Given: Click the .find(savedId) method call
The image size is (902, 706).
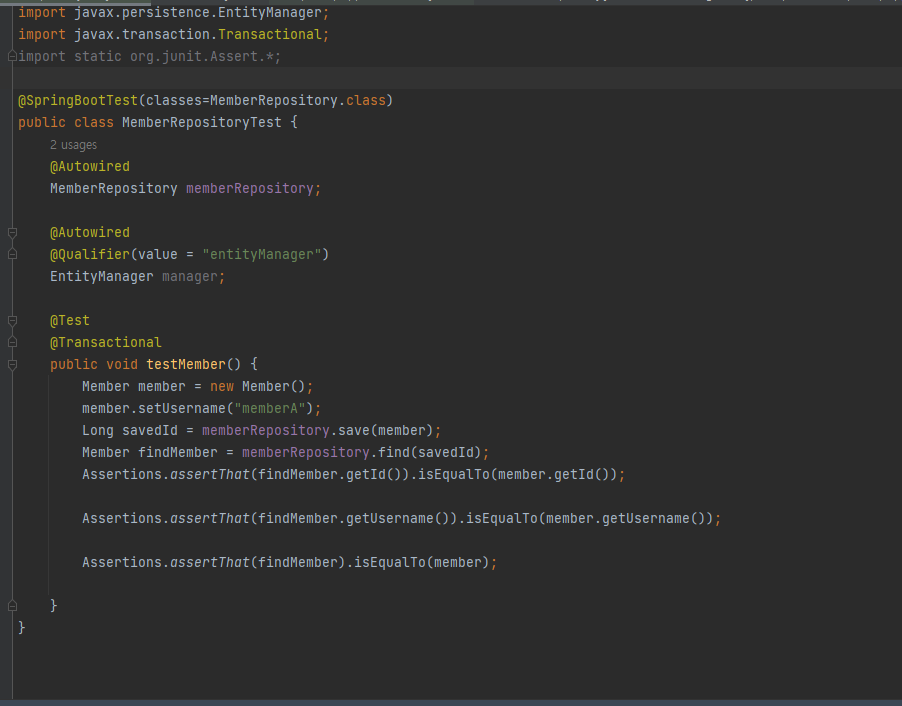Looking at the screenshot, I should click(425, 453).
